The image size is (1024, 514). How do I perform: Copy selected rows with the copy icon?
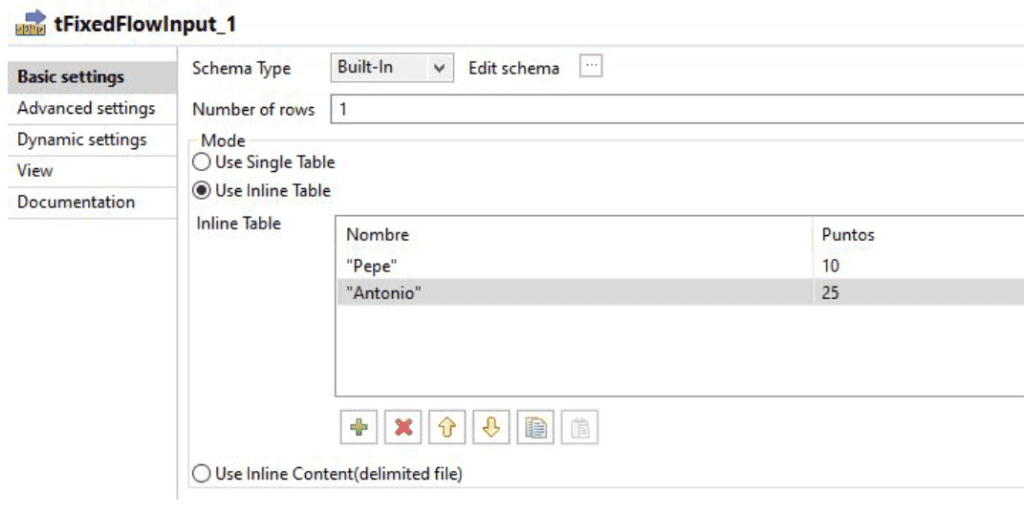(536, 428)
